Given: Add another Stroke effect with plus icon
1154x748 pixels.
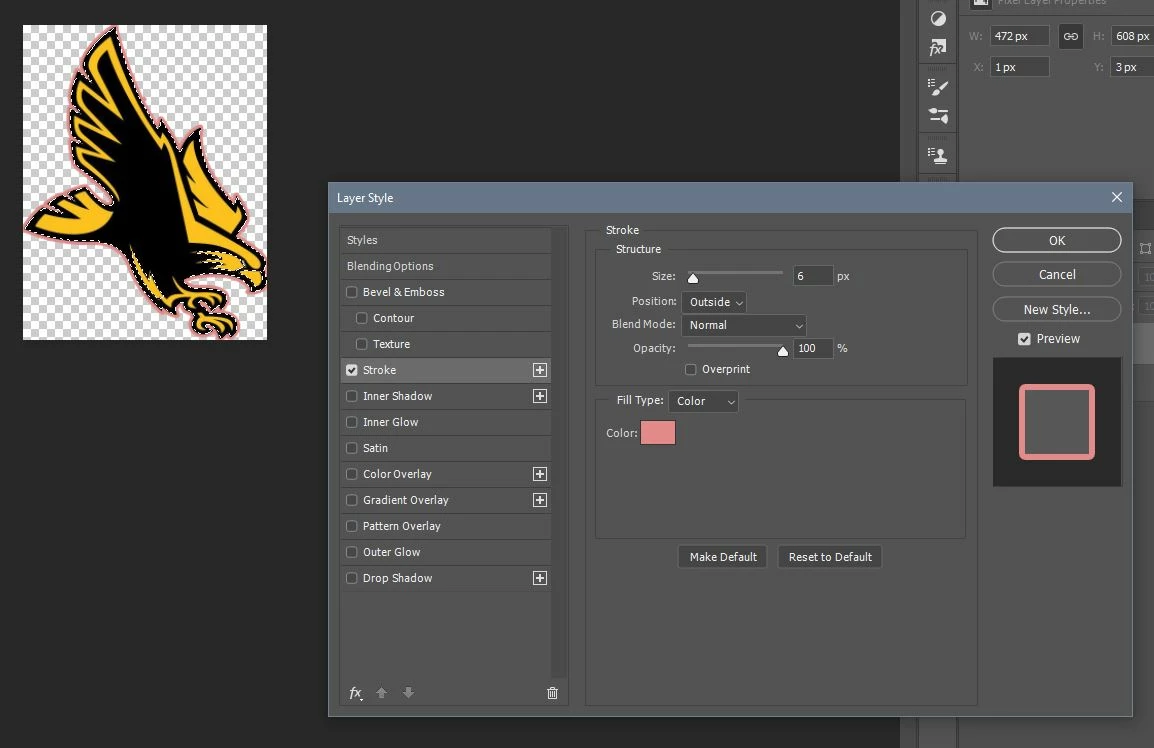Looking at the screenshot, I should [539, 370].
